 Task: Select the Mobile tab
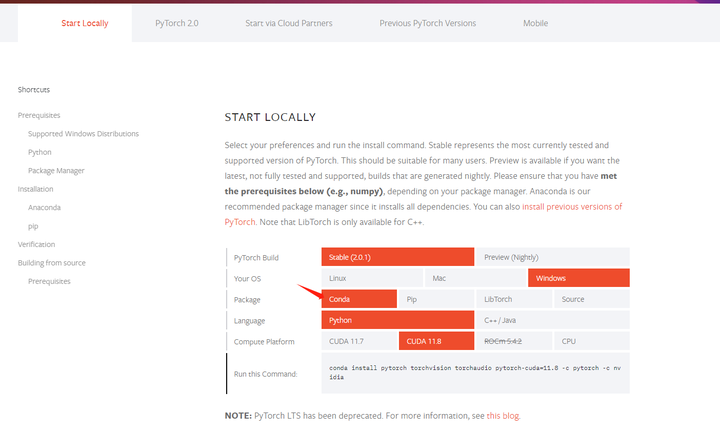535,22
